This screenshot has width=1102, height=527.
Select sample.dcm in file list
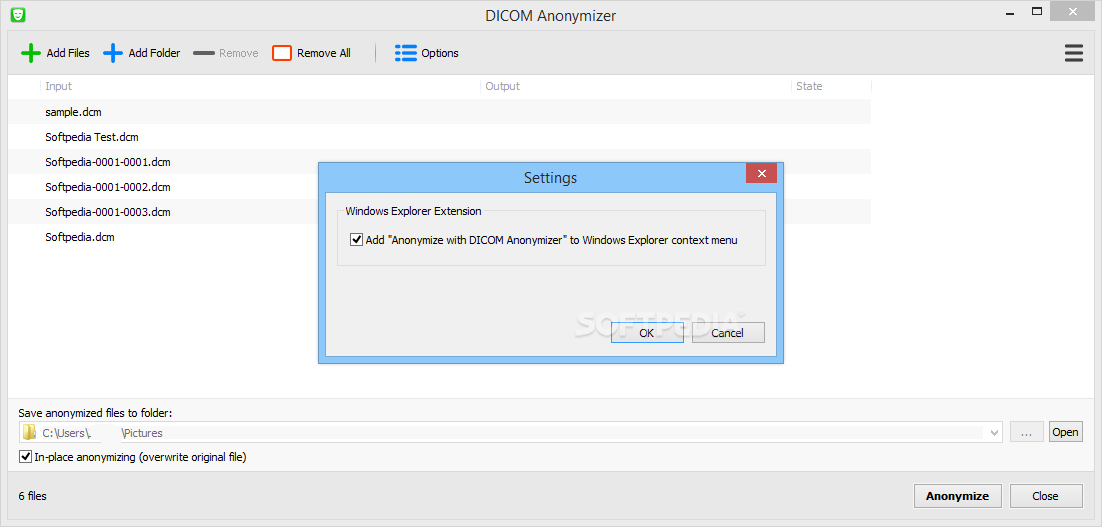[x=439, y=112]
